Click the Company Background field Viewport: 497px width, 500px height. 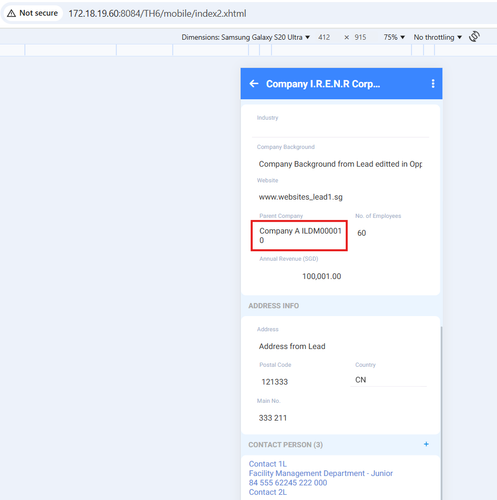coord(340,164)
